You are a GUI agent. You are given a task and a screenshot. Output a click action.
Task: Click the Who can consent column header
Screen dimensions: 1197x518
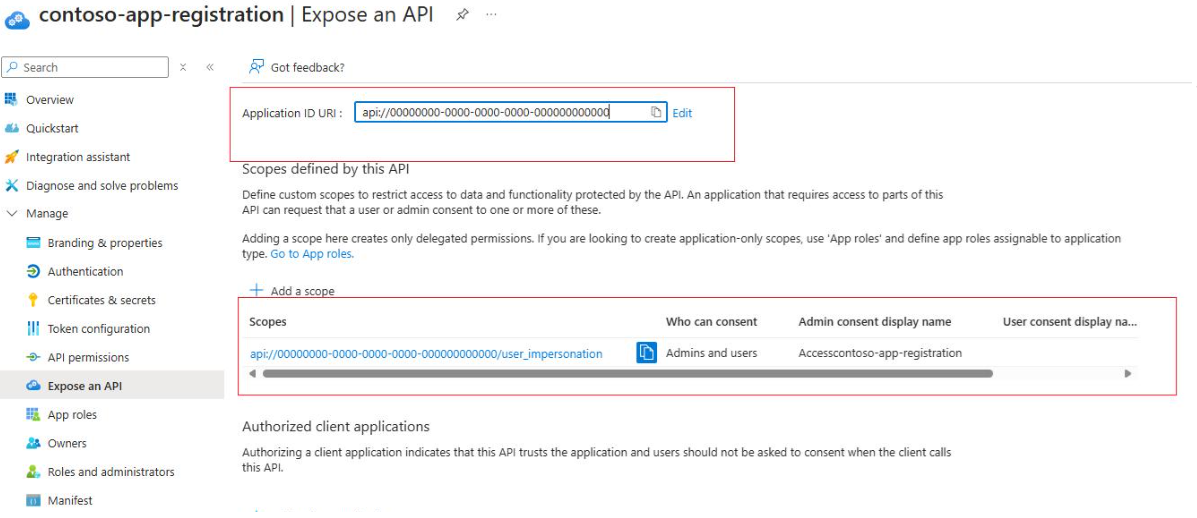[x=711, y=322]
